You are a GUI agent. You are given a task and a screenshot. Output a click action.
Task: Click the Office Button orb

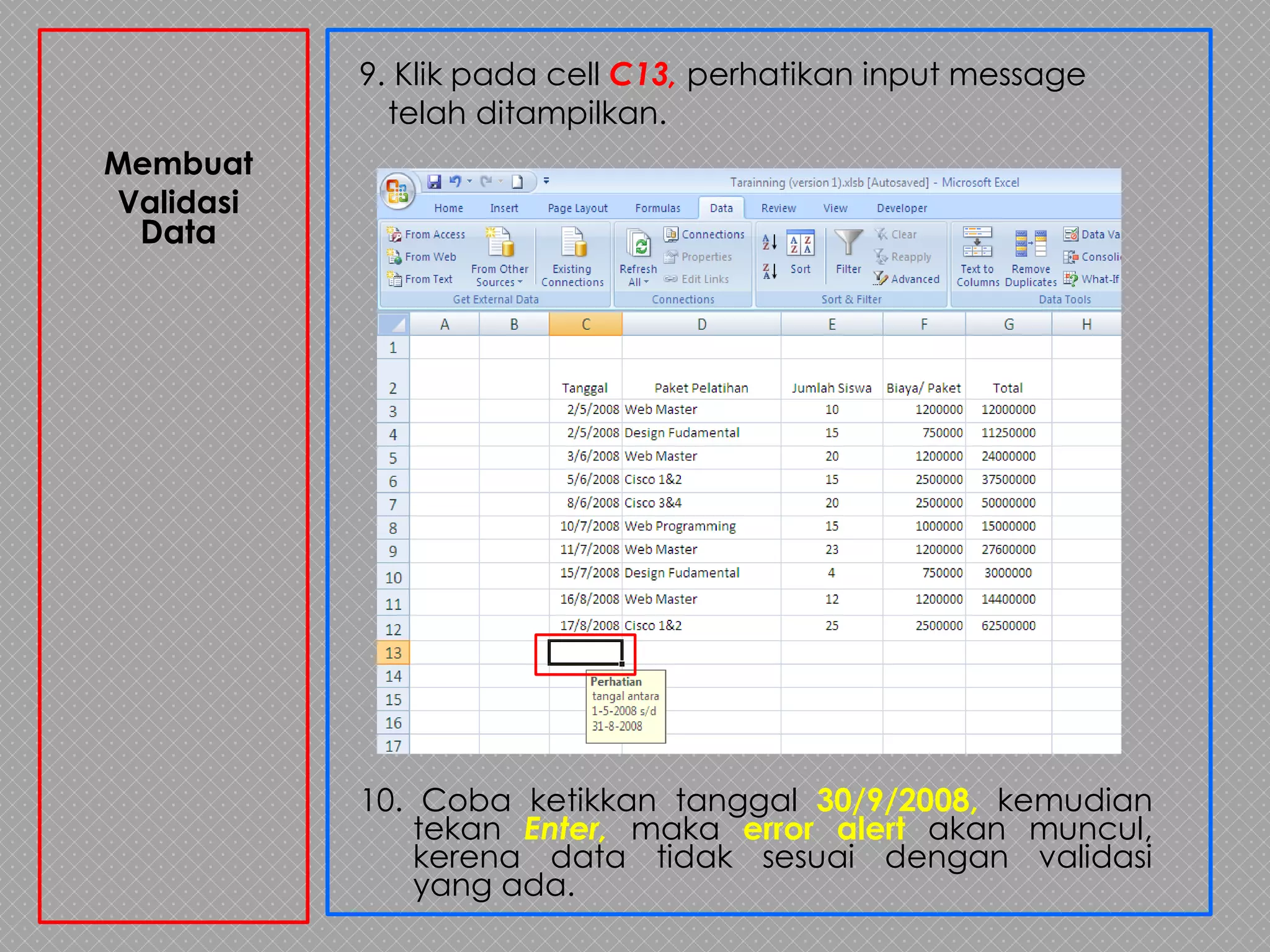coord(397,191)
